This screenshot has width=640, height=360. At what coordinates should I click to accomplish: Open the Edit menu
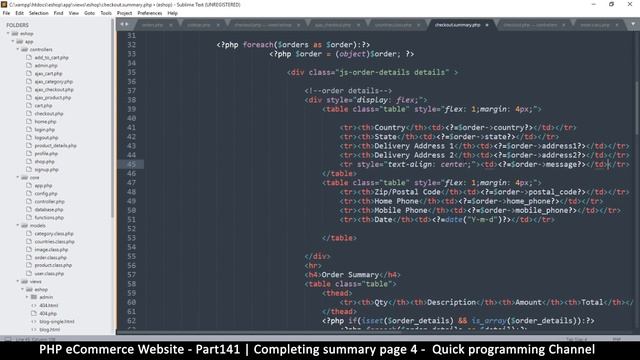pos(19,13)
